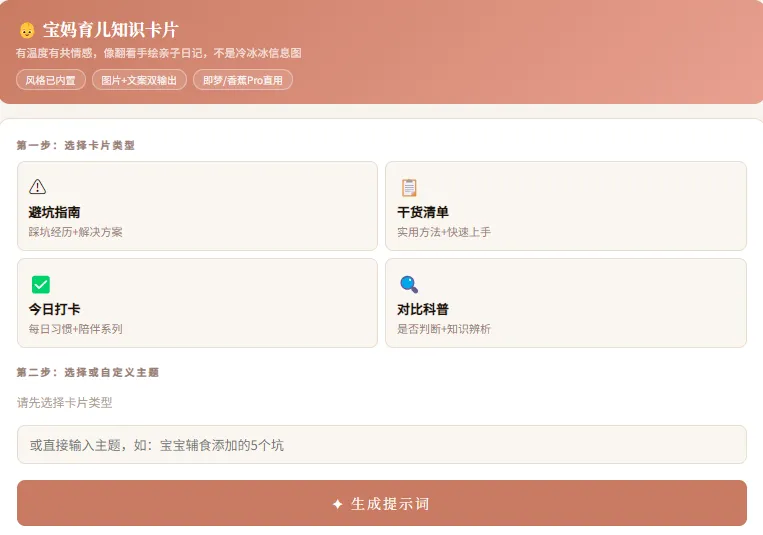This screenshot has height=535, width=763.
Task: Click the 即梦/香蕉Pro直用 tag pill
Action: pyautogui.click(x=242, y=80)
